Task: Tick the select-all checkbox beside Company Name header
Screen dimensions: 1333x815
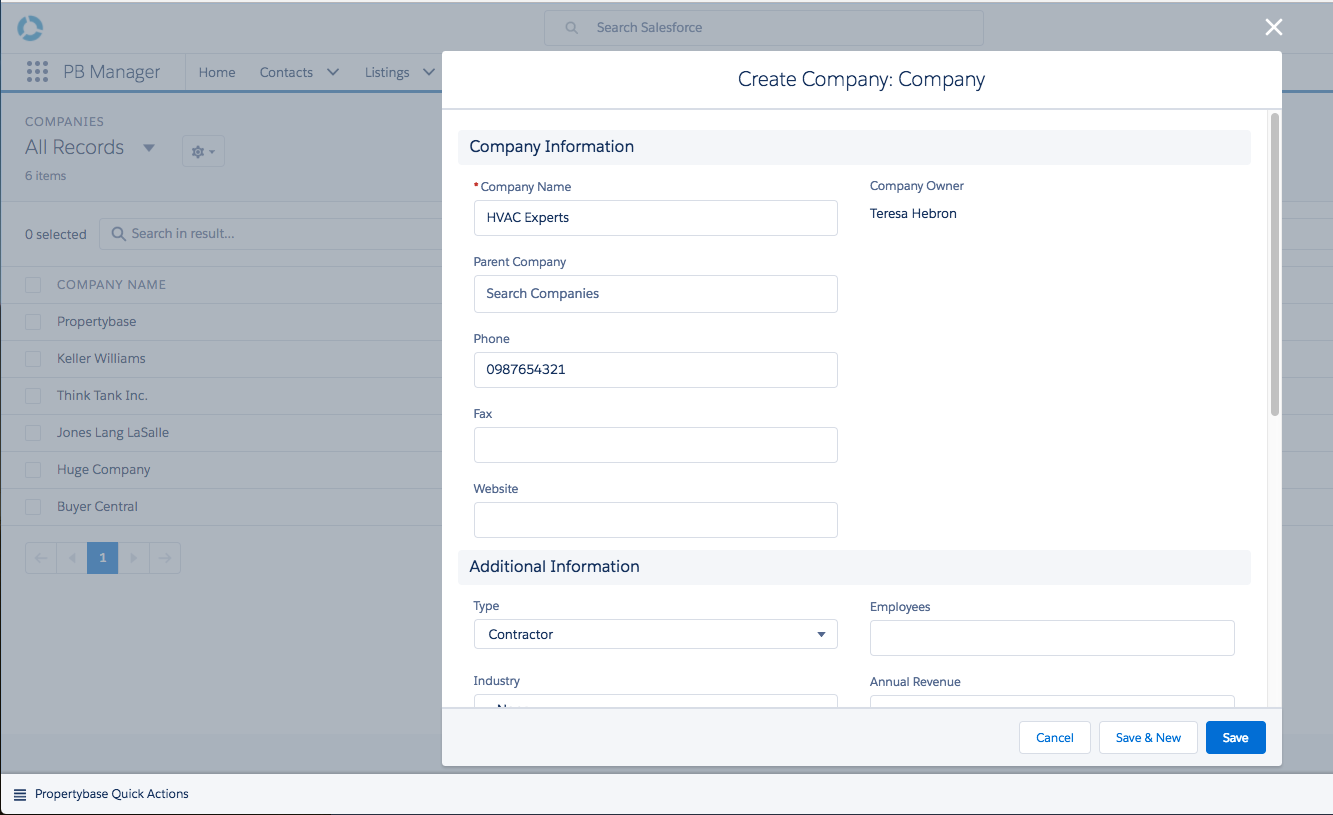Action: point(33,285)
